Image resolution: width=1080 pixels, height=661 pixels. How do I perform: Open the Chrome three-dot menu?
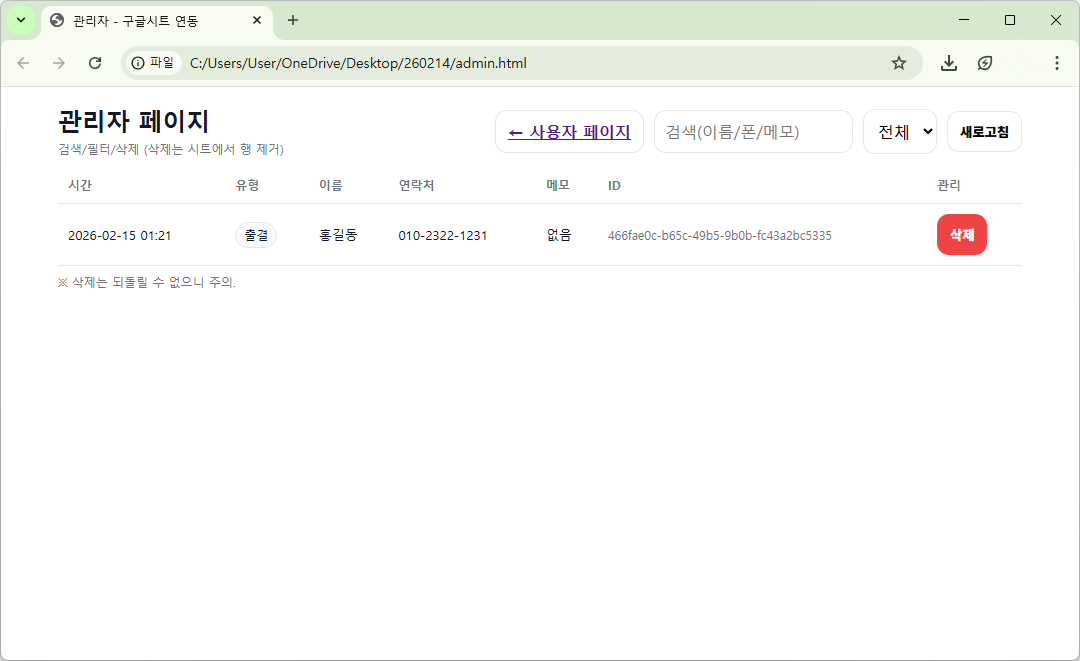1056,63
